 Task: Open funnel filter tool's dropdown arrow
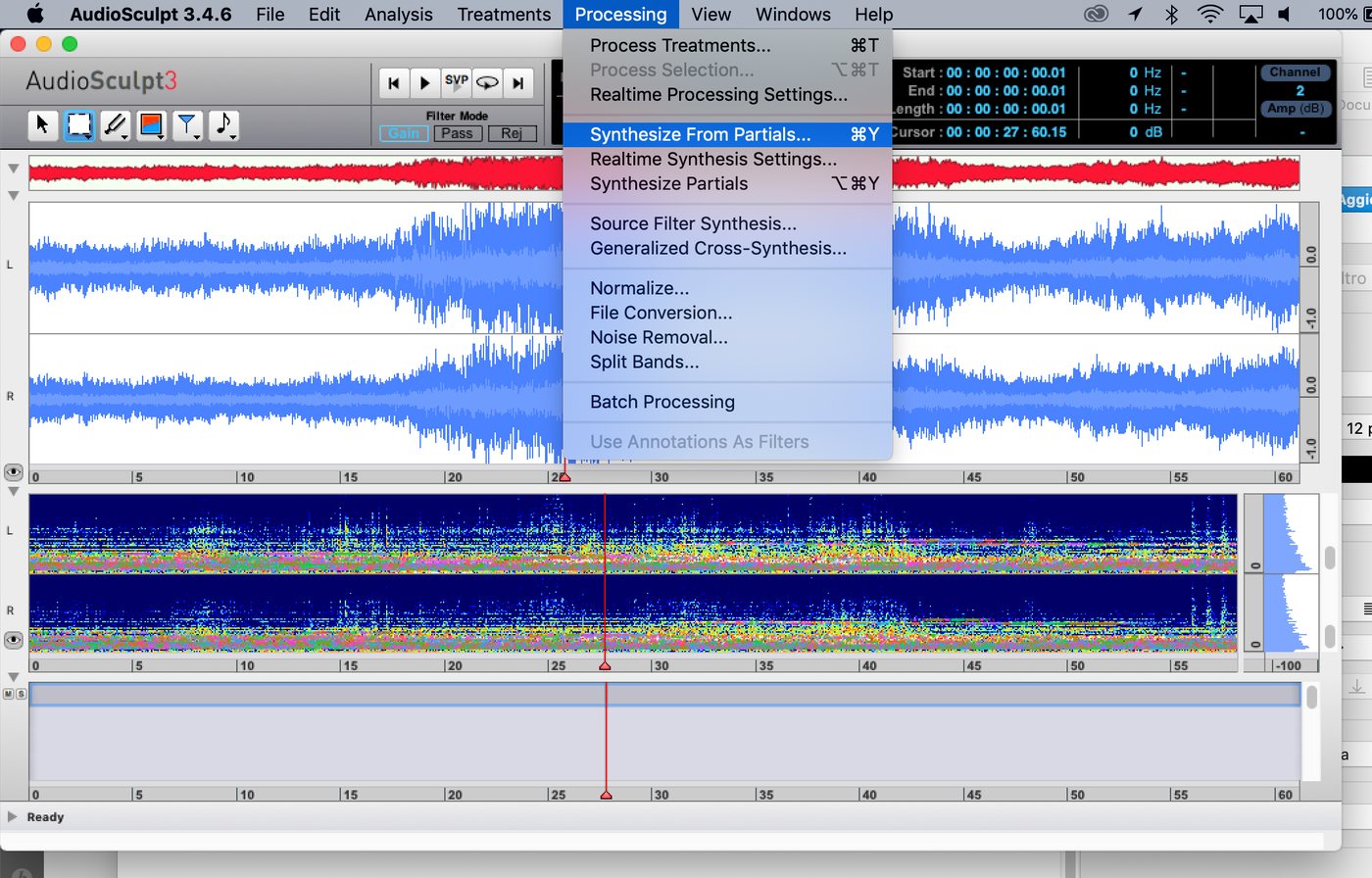click(x=198, y=137)
